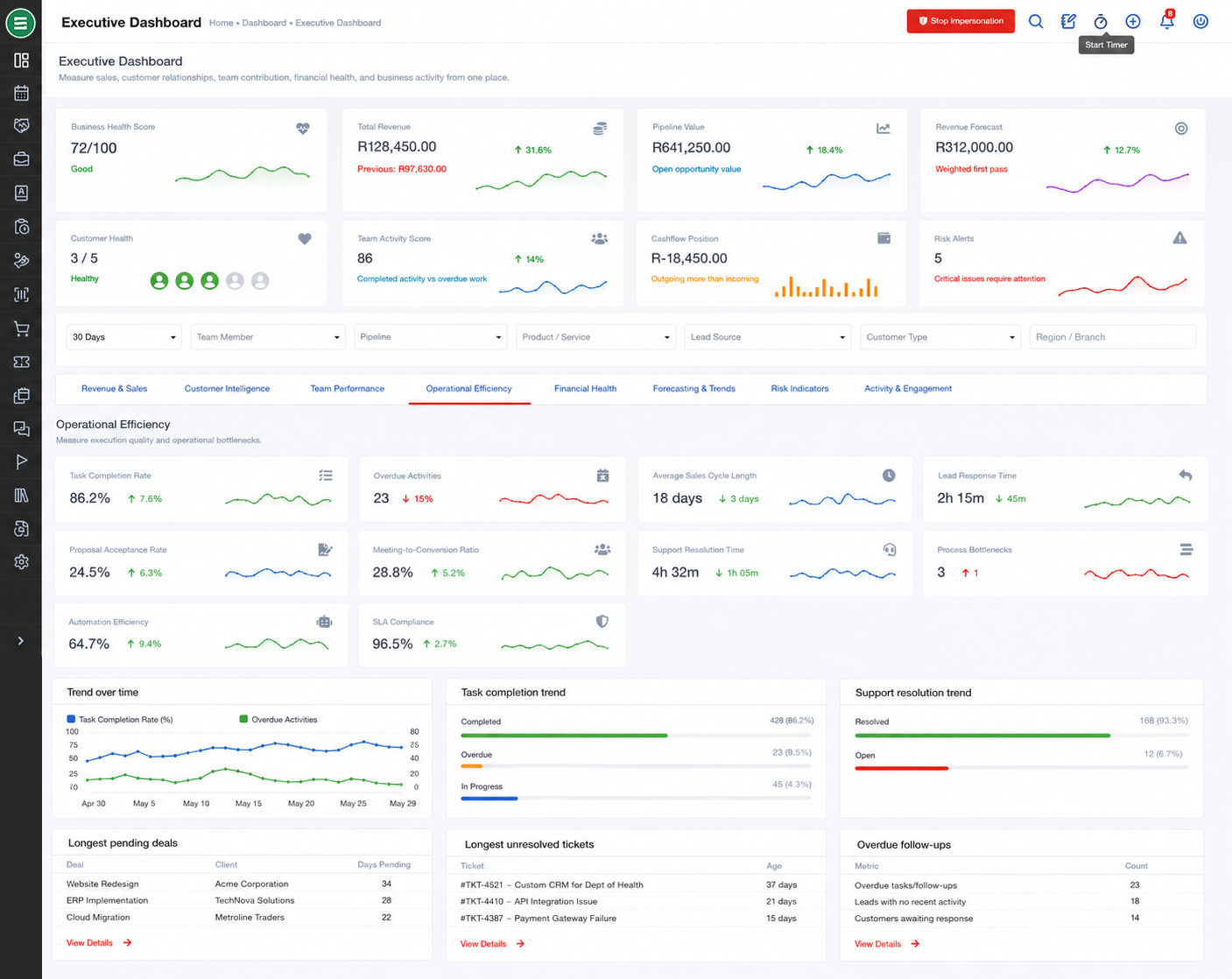1232x979 pixels.
Task: Click the Risk Alerts warning triangle icon
Action: (x=1179, y=238)
